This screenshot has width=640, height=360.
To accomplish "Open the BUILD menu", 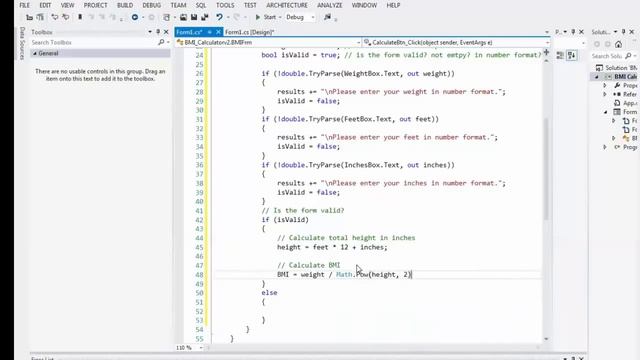I will pos(125,5).
